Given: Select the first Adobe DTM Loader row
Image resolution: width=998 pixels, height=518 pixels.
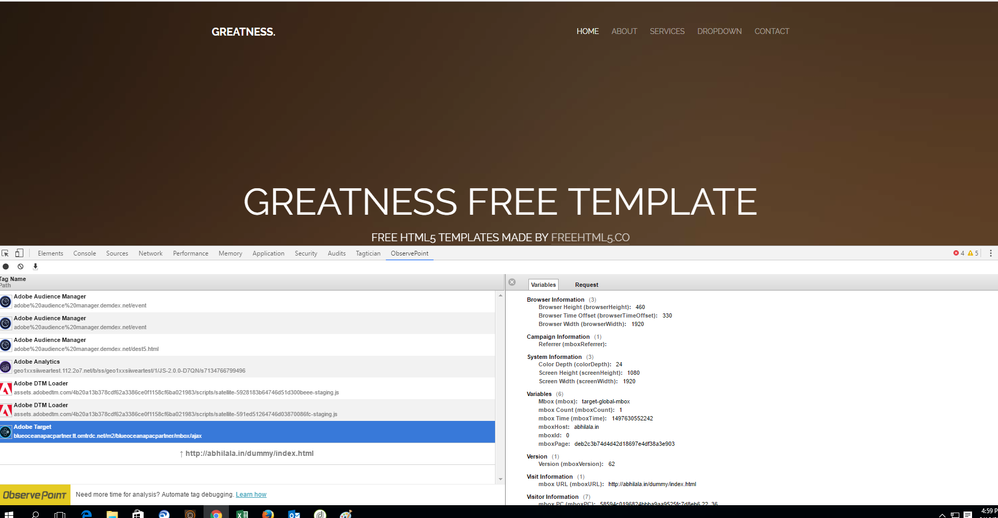Looking at the screenshot, I should coord(248,388).
